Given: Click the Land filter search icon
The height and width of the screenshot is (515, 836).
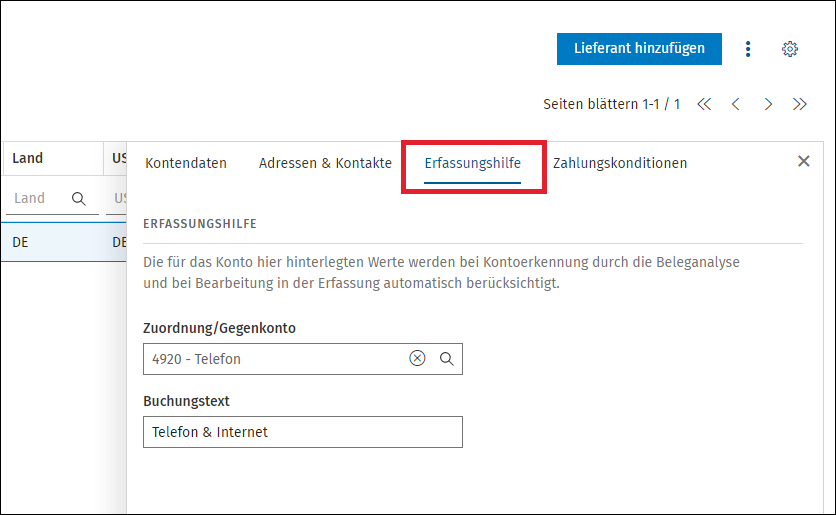Looking at the screenshot, I should 78,199.
